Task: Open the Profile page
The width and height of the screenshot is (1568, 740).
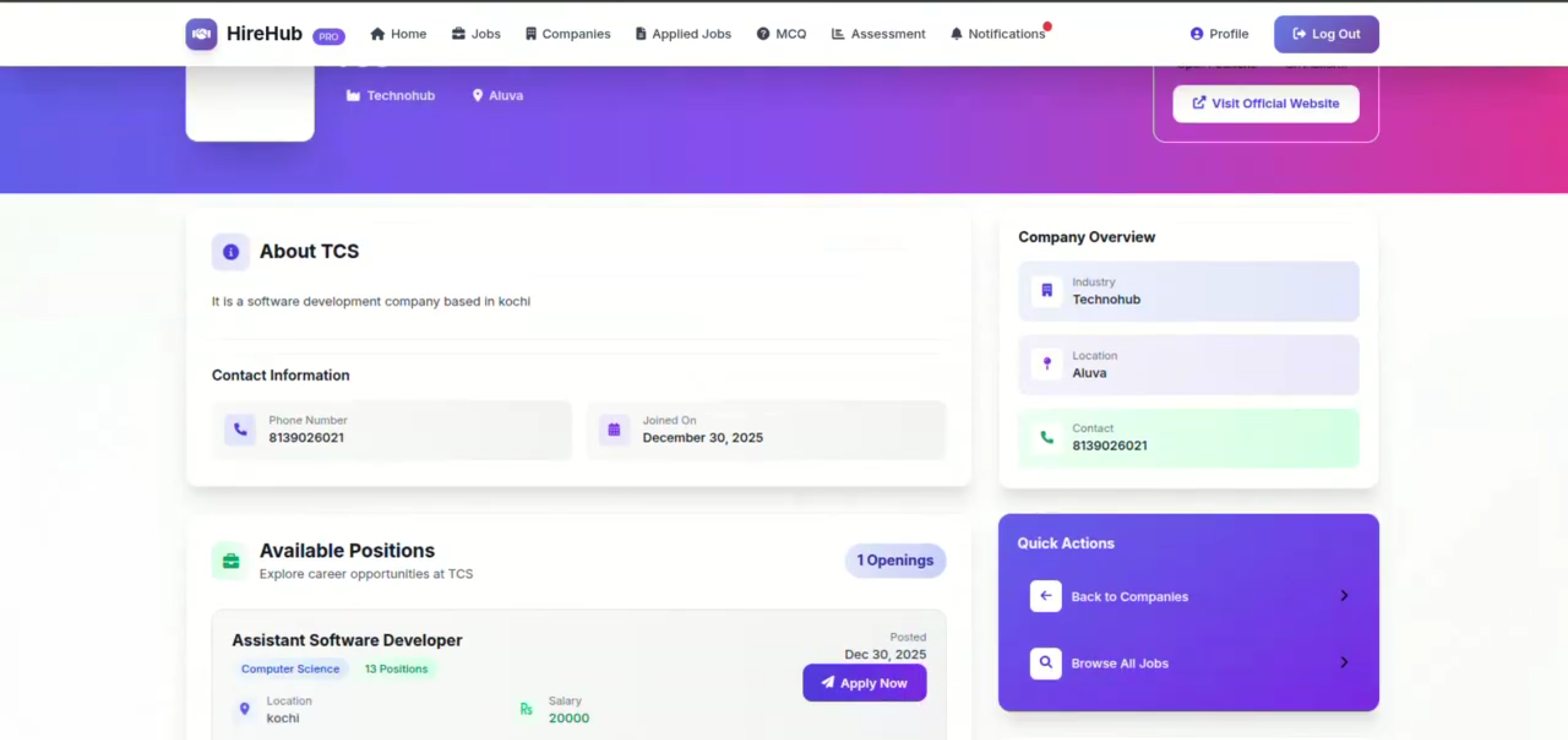Action: (1219, 34)
